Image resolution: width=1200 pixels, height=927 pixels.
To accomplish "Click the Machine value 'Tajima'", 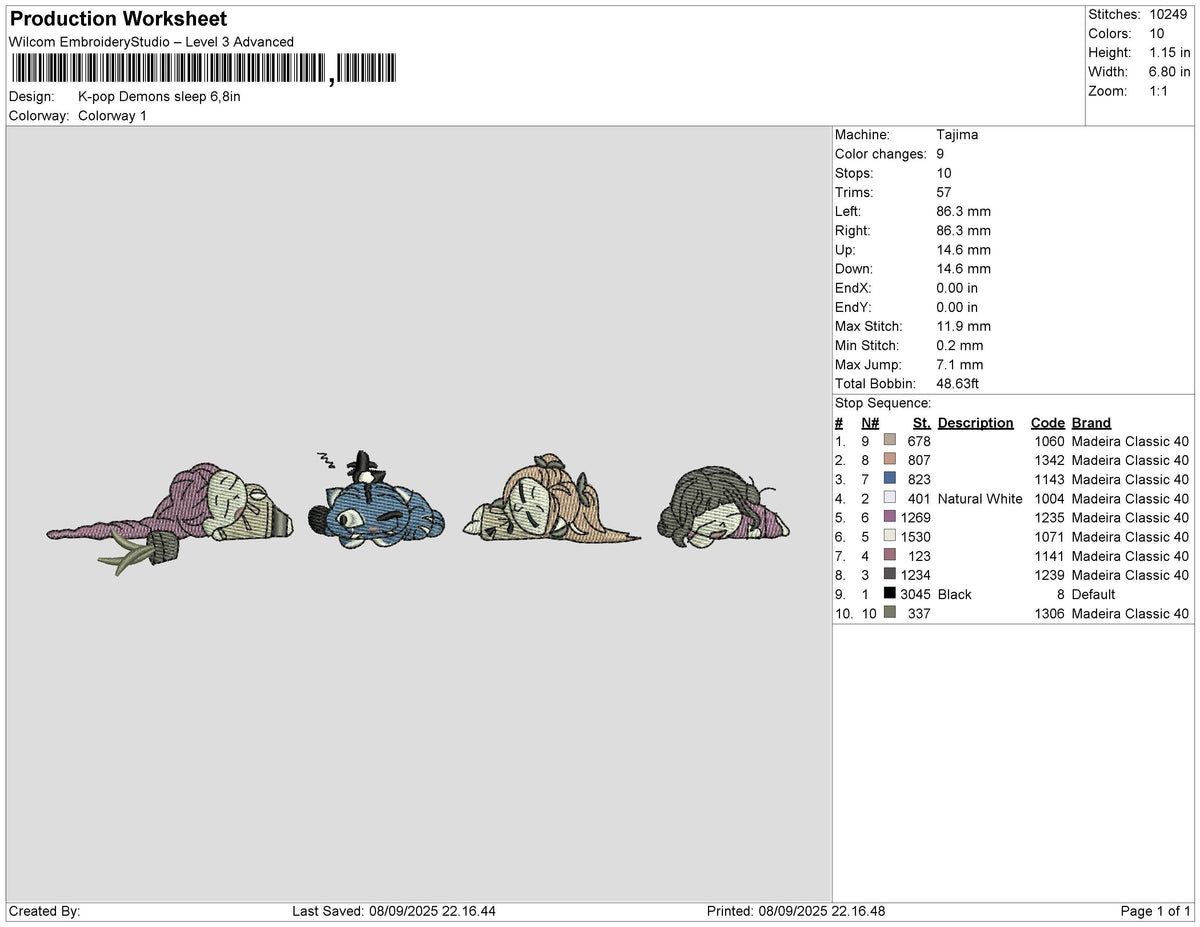I will click(957, 135).
